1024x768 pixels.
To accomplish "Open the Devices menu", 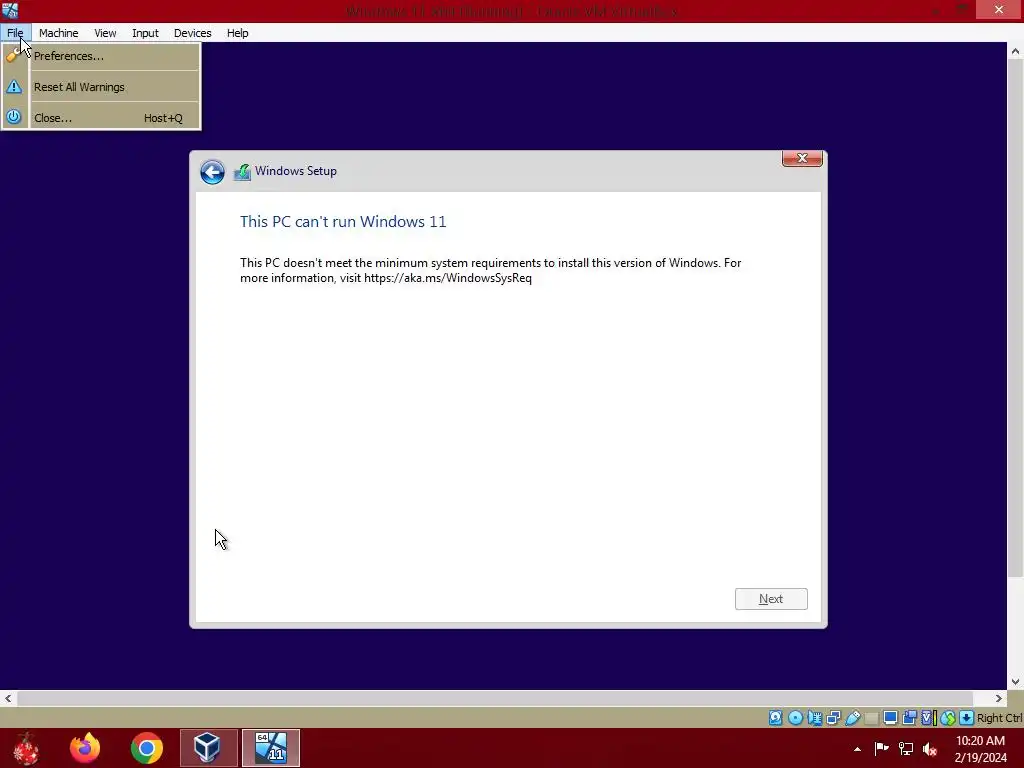I will tap(192, 33).
